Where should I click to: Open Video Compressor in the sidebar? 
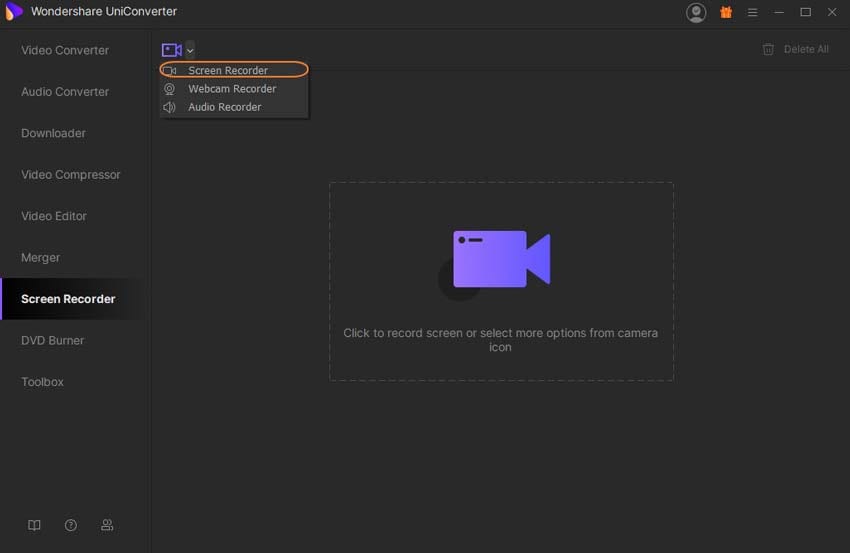pos(71,175)
